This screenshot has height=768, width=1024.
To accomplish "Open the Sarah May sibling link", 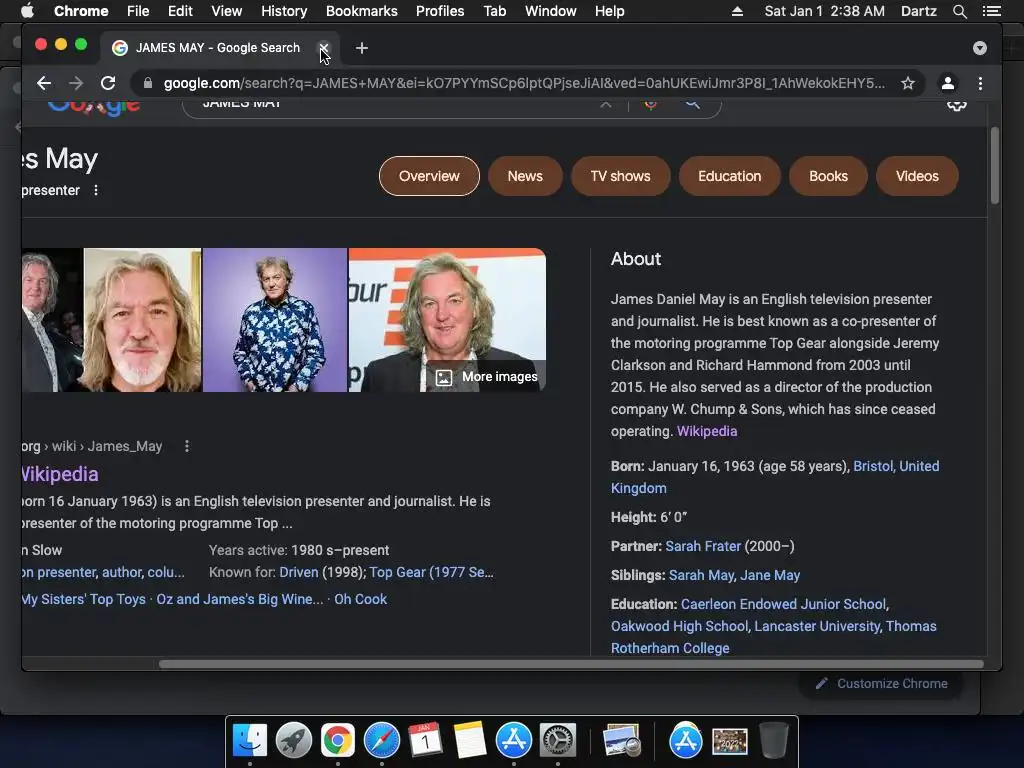I will (x=701, y=575).
